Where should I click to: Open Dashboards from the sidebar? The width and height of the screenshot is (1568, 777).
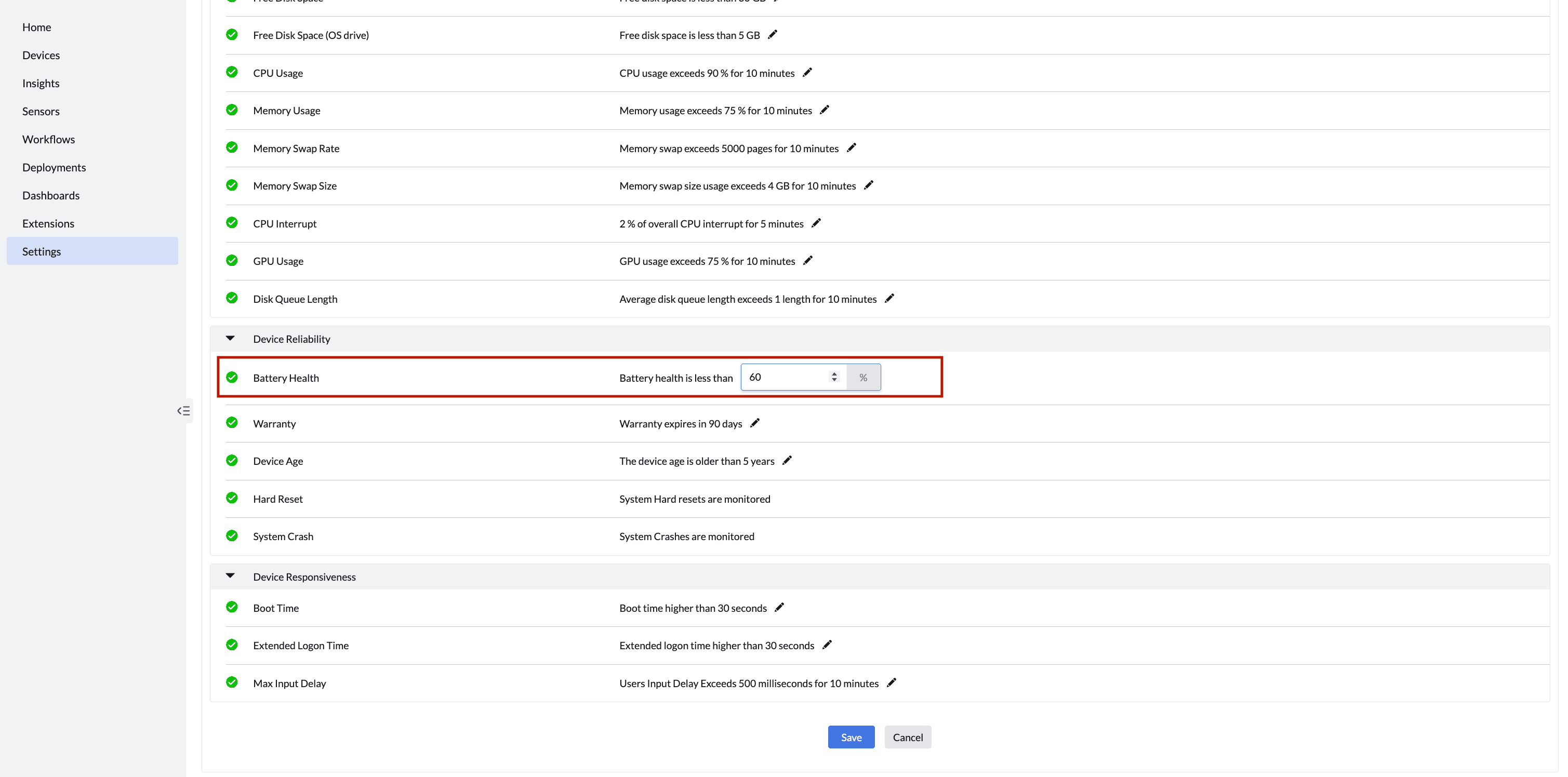(51, 195)
